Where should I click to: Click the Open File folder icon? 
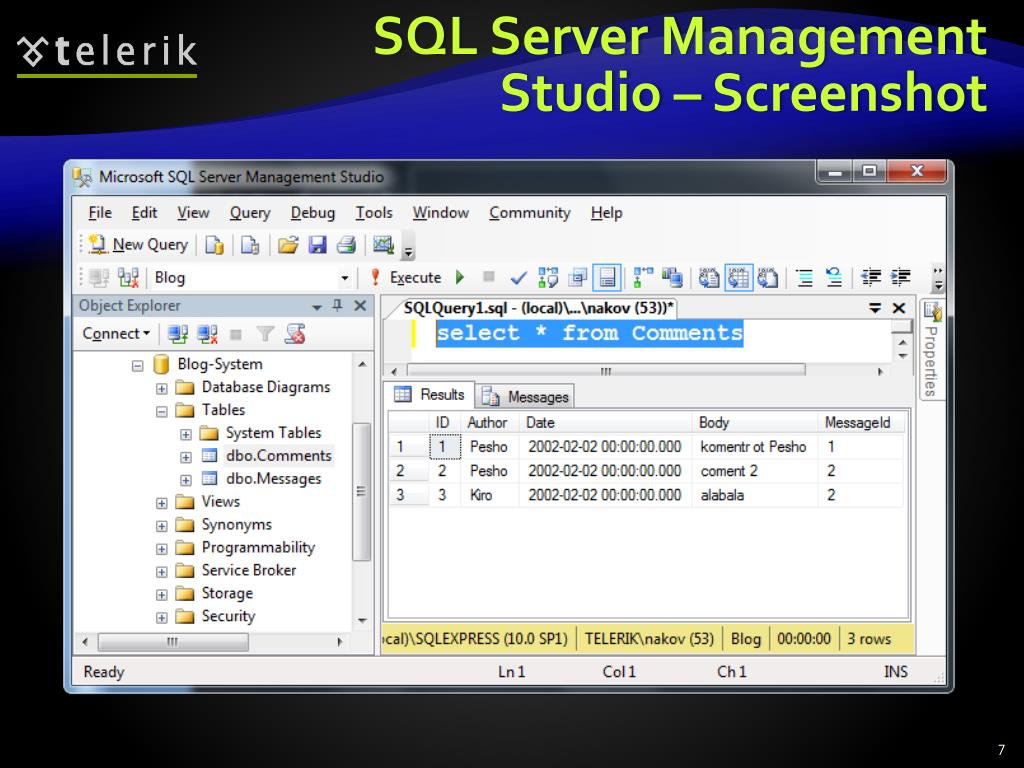[287, 245]
